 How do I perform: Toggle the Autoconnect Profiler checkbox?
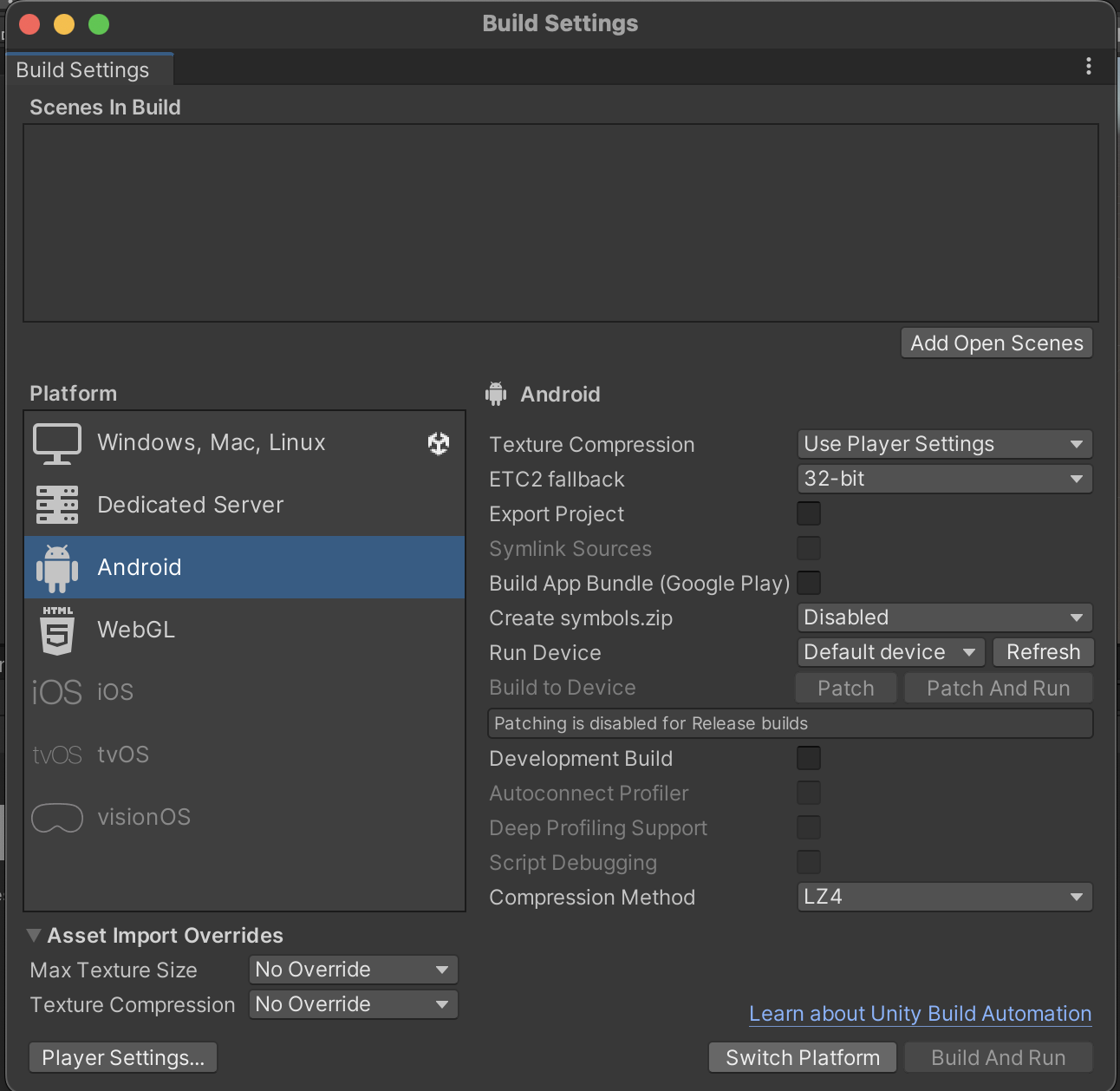click(x=809, y=793)
